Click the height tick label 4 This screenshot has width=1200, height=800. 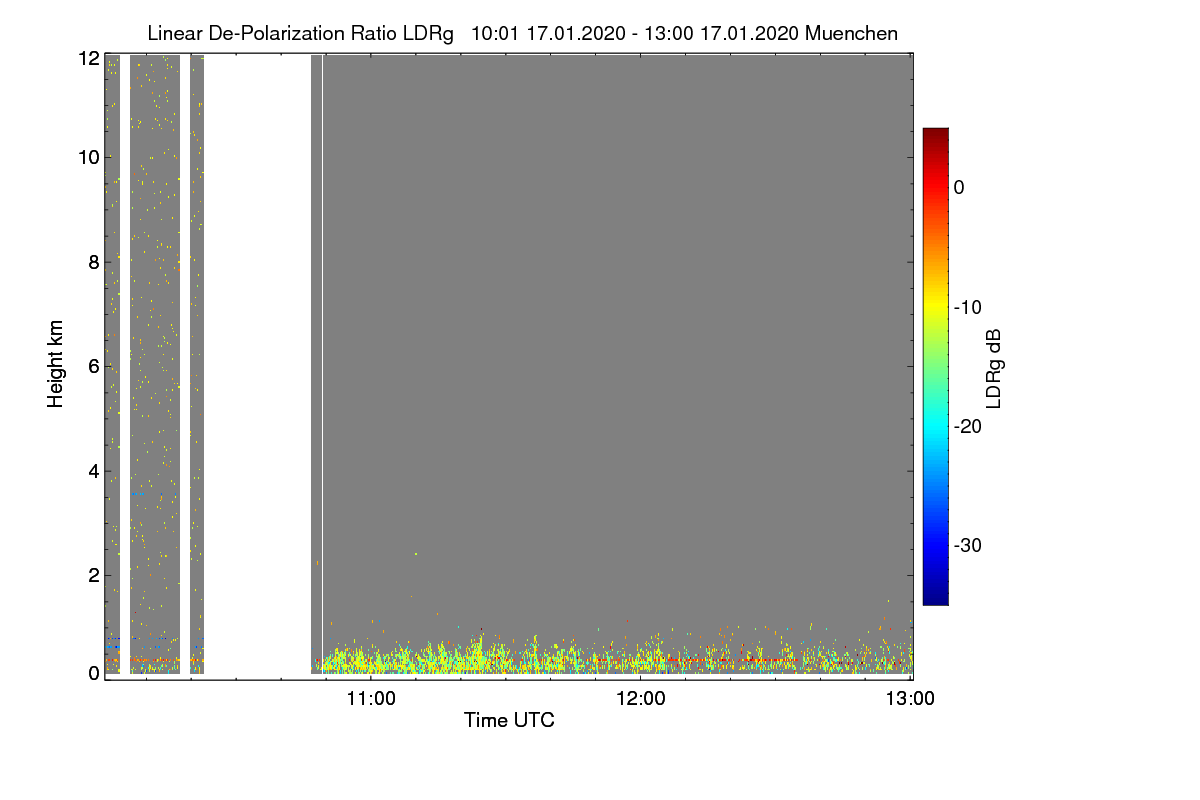click(x=95, y=471)
